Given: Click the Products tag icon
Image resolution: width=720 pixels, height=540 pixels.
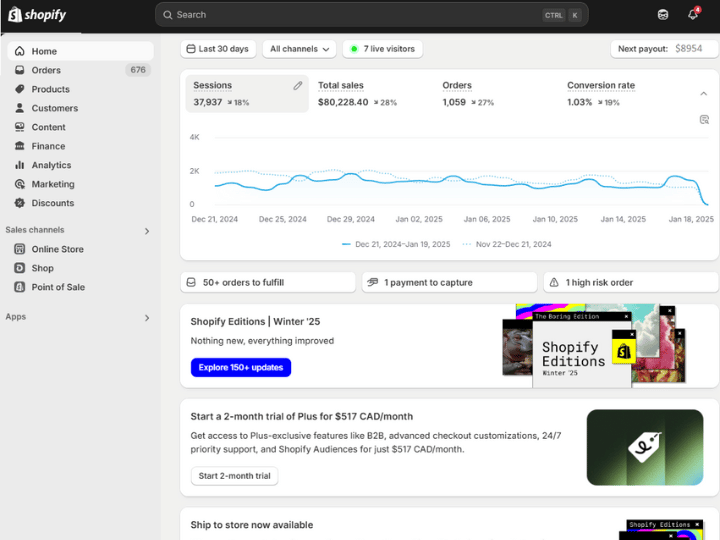Looking at the screenshot, I should (x=19, y=89).
